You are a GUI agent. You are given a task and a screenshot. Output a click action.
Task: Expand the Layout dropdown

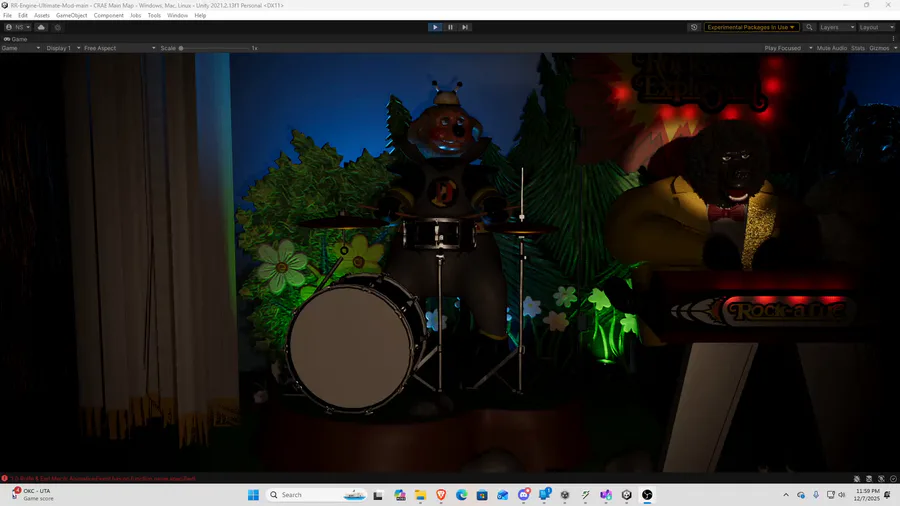876,27
